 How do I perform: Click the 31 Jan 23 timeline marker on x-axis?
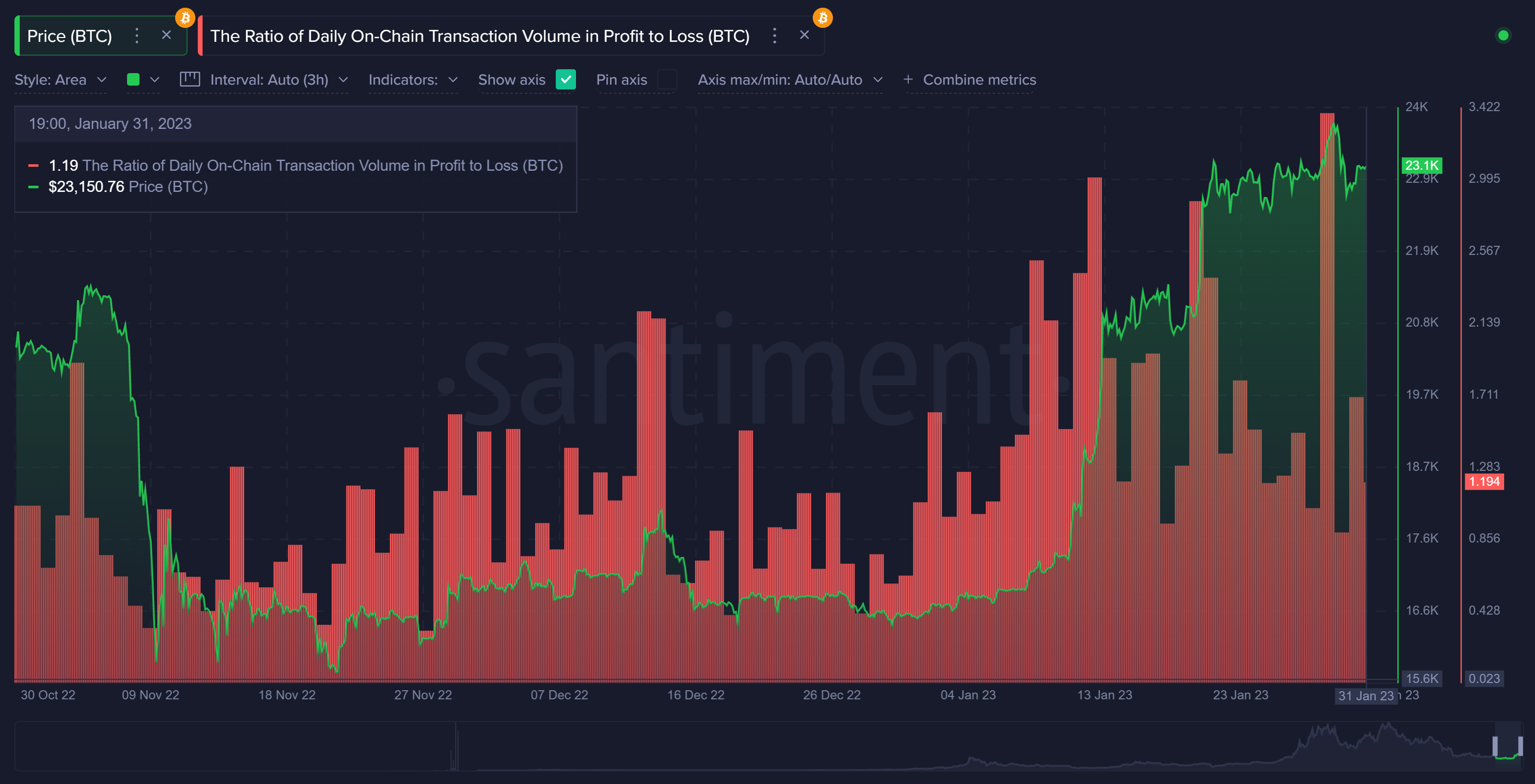click(1365, 697)
